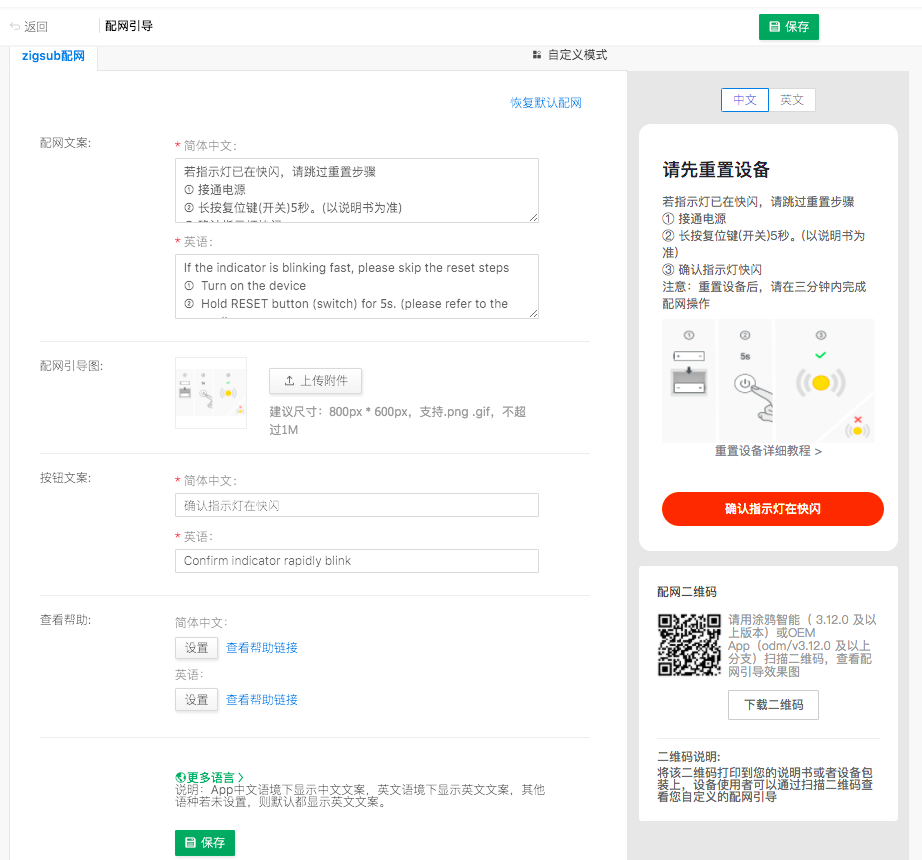
Task: Click the device reset illustration in the preview
Action: point(773,380)
